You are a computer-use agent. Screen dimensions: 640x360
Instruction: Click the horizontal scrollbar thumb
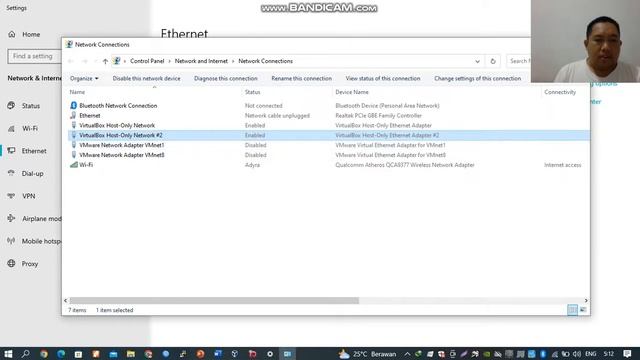214,300
